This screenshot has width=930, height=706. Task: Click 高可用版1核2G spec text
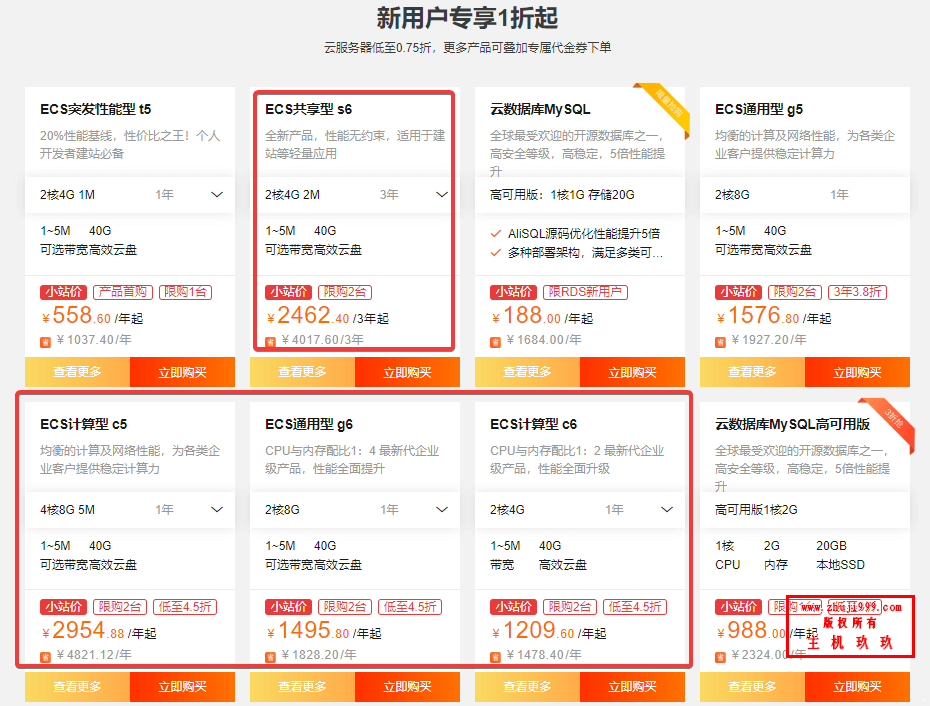click(x=756, y=510)
